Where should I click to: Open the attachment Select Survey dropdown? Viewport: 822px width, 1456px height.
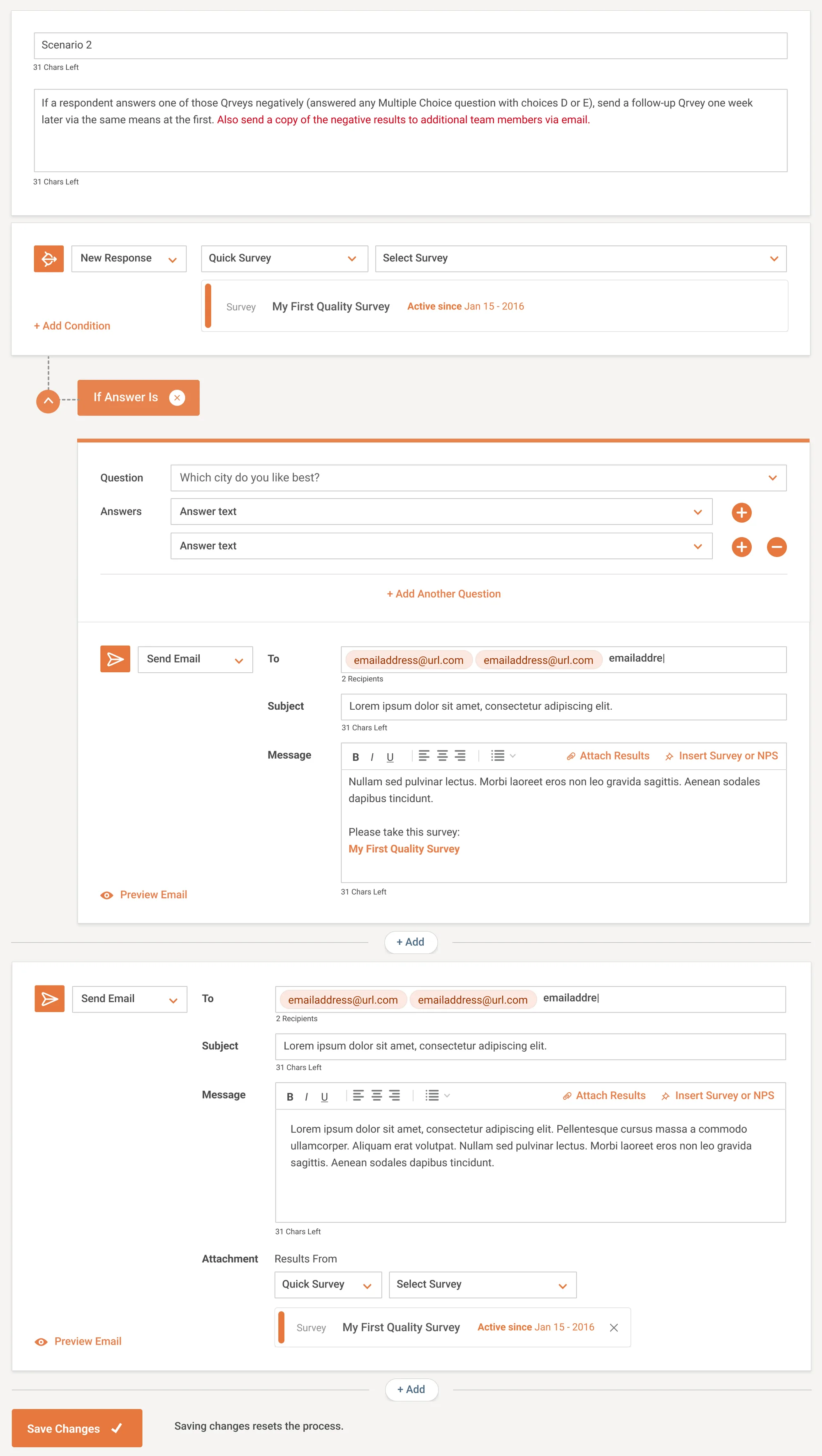(482, 1284)
